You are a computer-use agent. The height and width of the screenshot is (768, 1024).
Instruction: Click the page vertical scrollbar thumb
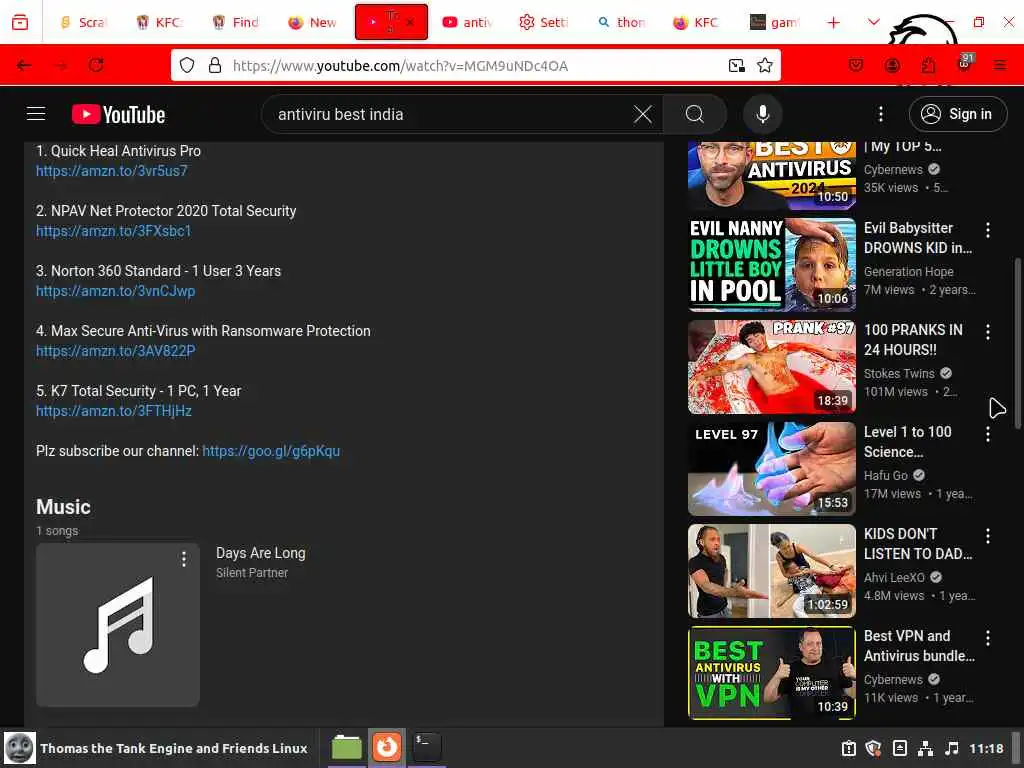tap(1017, 344)
